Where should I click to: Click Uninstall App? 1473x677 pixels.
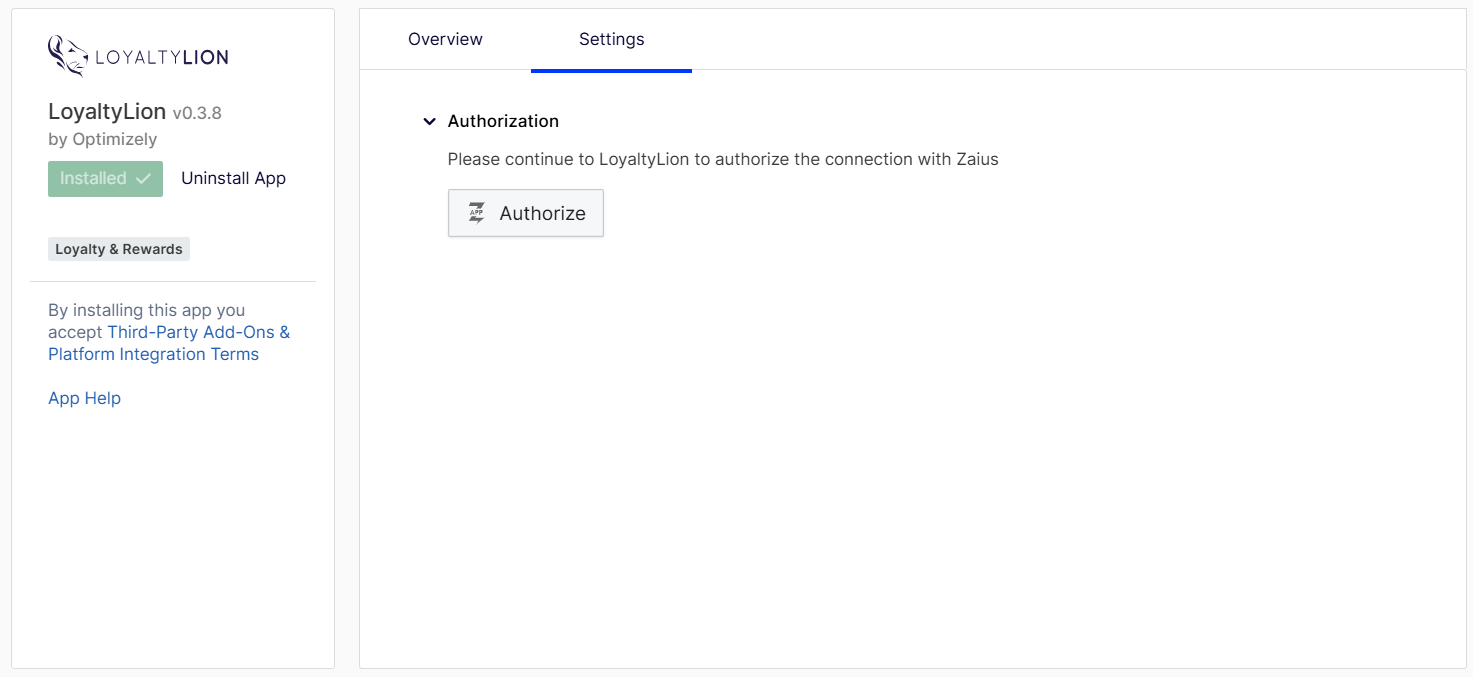233,179
